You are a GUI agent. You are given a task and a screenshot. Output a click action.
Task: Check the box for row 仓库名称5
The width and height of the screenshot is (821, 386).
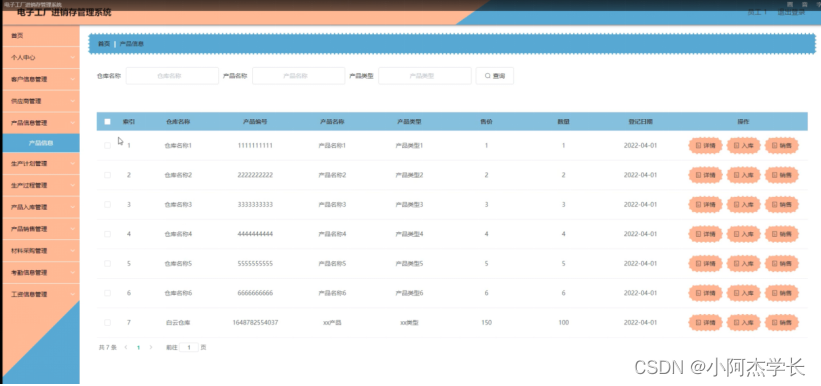click(107, 263)
